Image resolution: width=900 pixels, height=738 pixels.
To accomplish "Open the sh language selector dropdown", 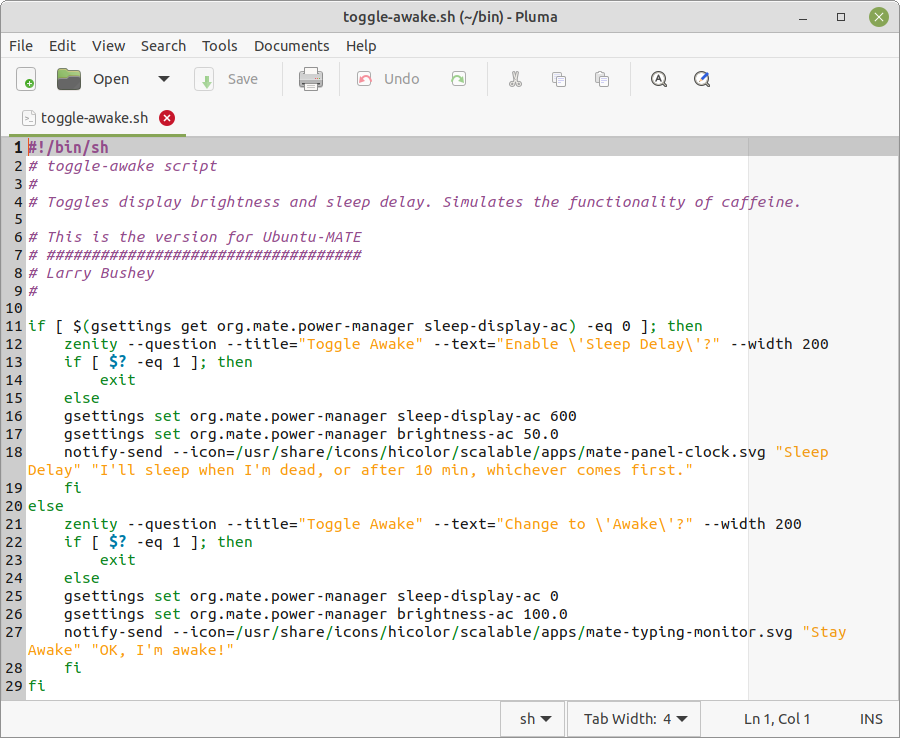I will tap(533, 719).
